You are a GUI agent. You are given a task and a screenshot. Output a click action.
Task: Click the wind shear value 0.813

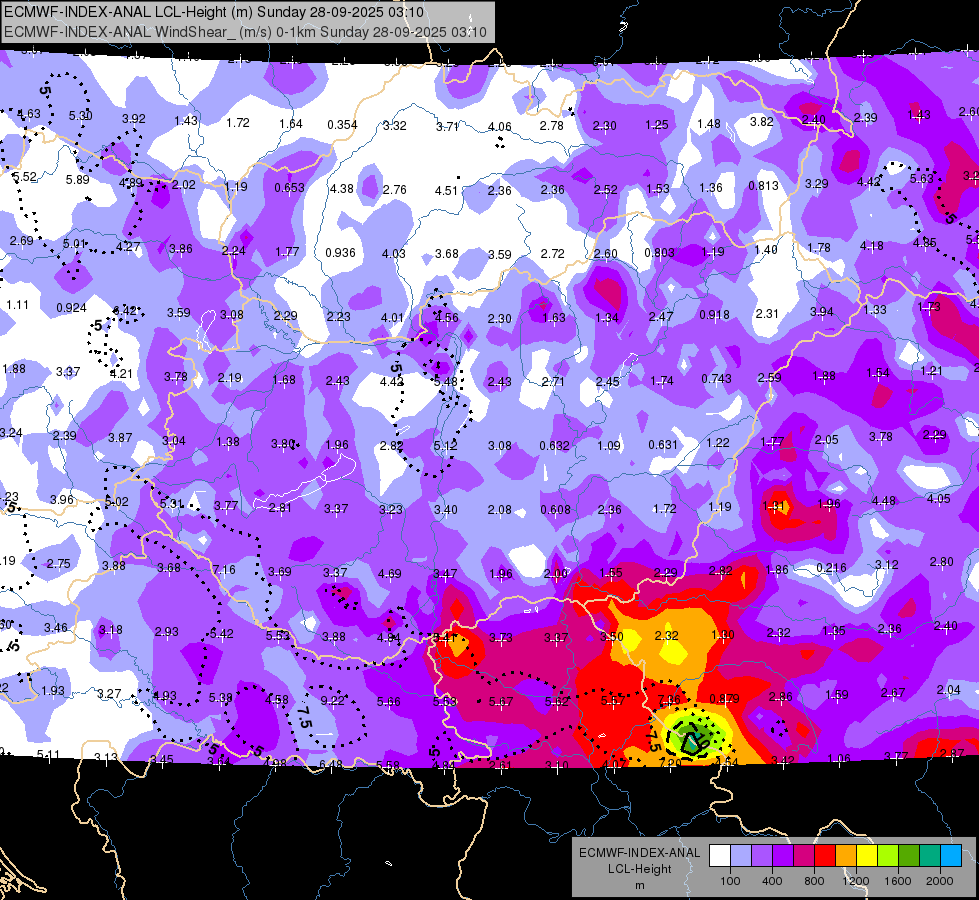[x=764, y=185]
